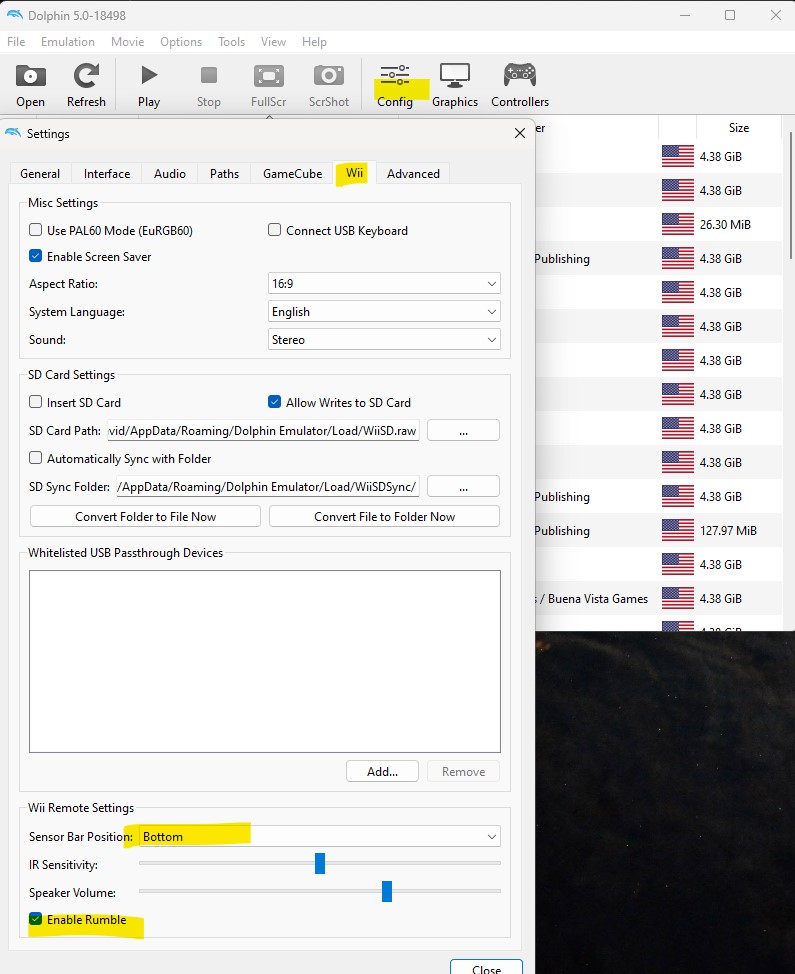Switch to the GameCube tab

pyautogui.click(x=293, y=173)
